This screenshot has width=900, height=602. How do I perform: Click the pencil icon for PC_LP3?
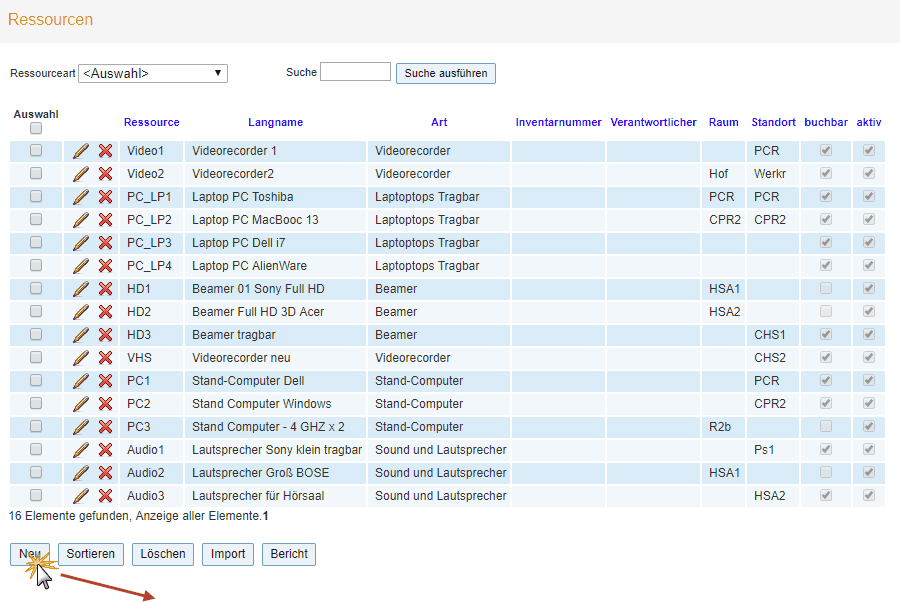coord(81,243)
